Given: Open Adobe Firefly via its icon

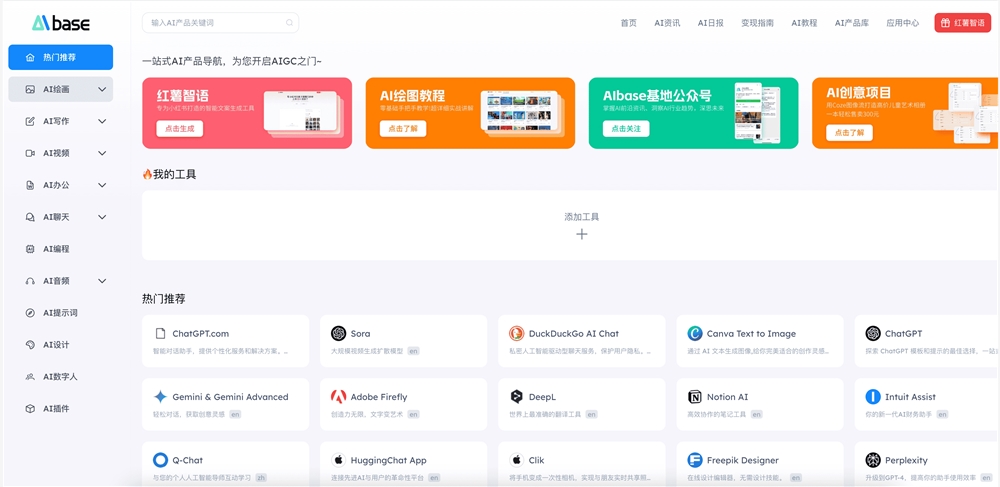Looking at the screenshot, I should click(338, 397).
